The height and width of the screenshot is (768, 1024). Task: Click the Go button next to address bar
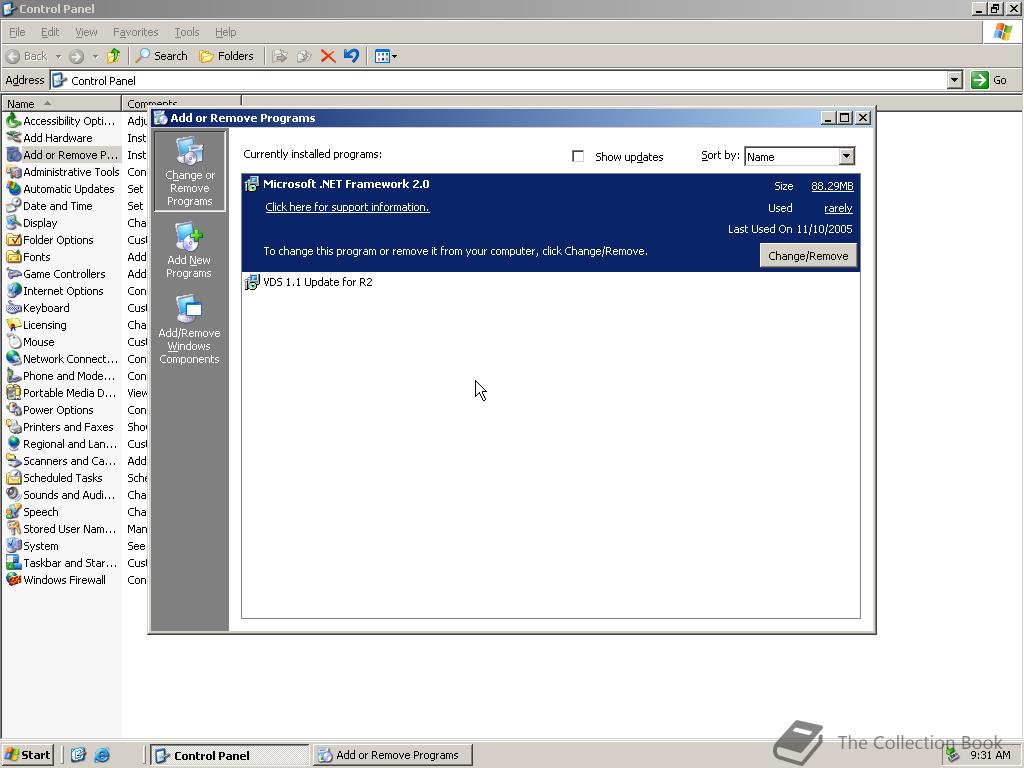coord(989,80)
